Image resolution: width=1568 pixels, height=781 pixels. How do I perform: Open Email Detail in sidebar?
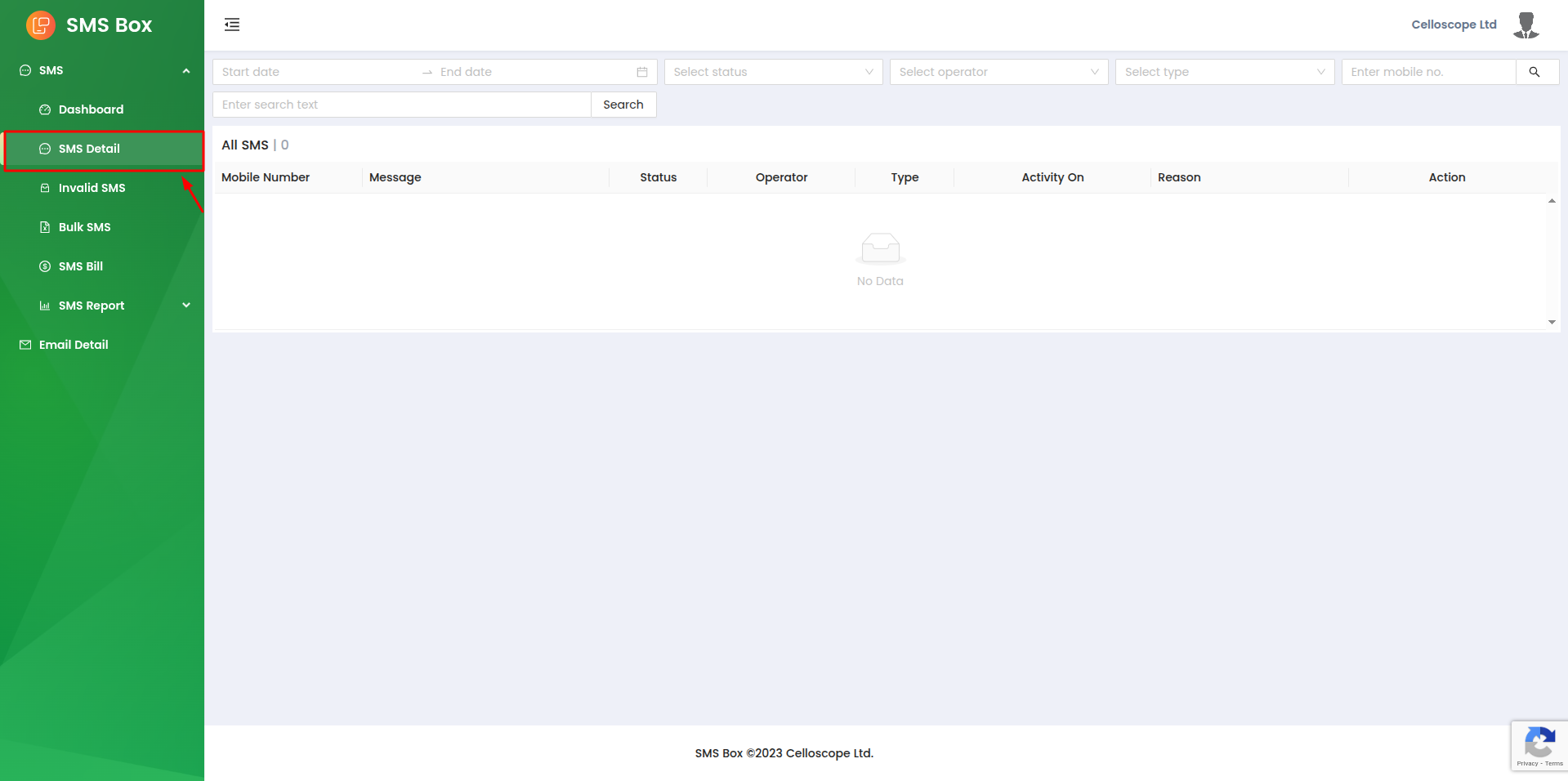[x=74, y=345]
